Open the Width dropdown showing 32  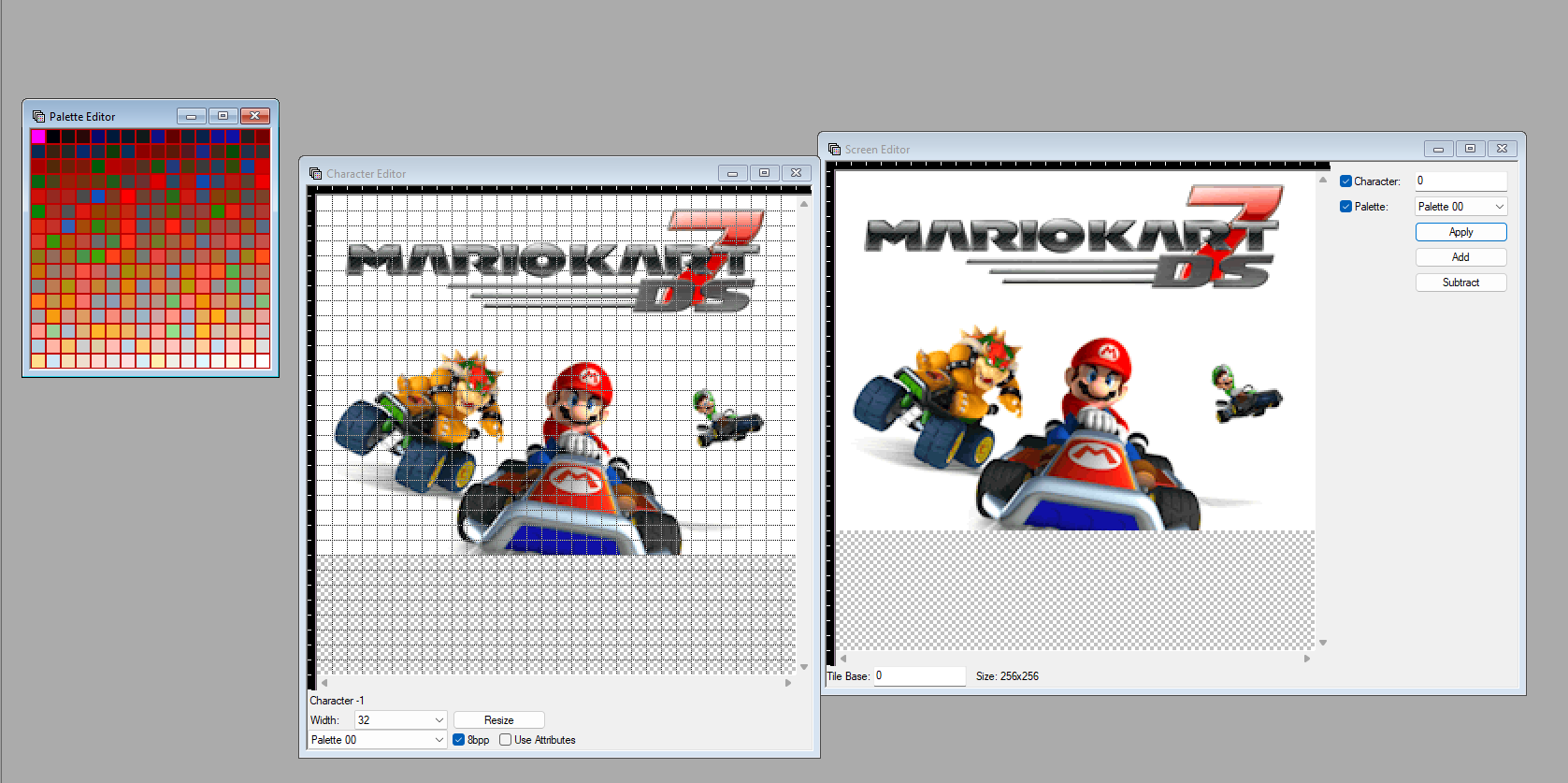[x=400, y=720]
